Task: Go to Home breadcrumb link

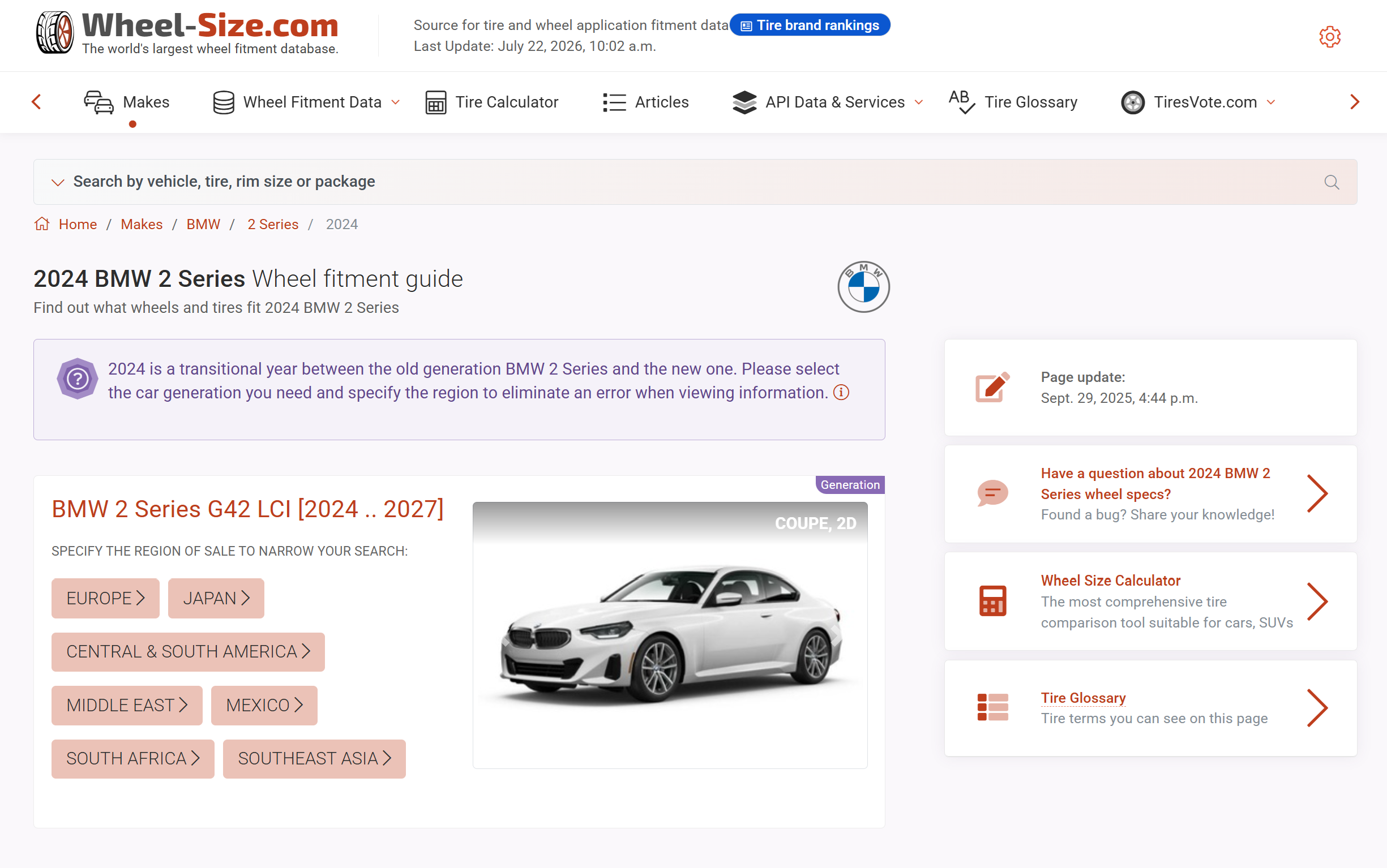Action: coord(78,224)
